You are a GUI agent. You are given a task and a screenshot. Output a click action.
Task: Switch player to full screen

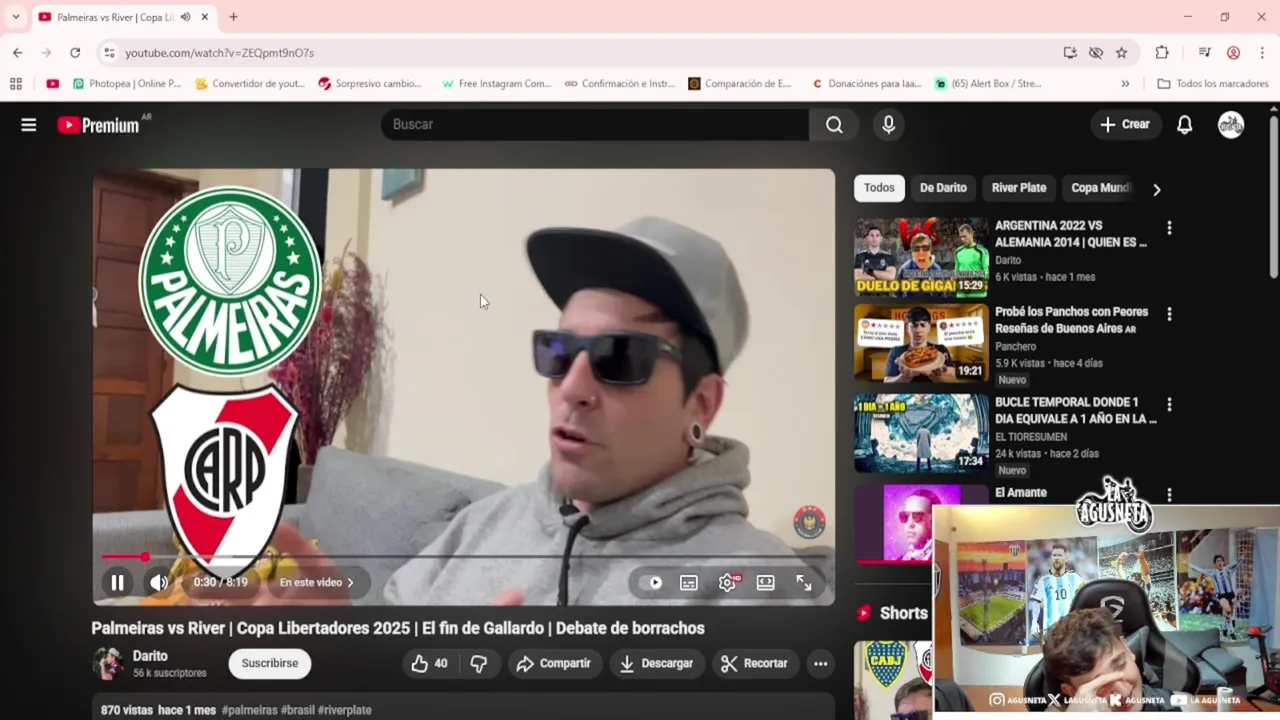803,583
